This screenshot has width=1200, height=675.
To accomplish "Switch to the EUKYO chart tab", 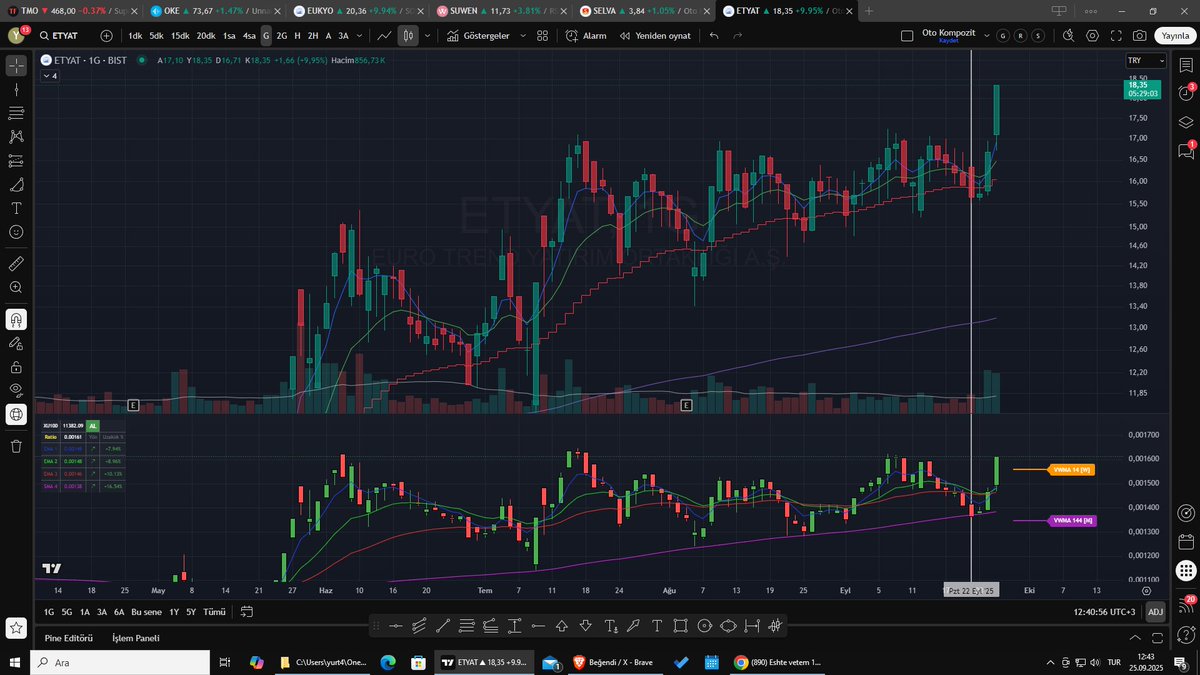I will coord(360,11).
